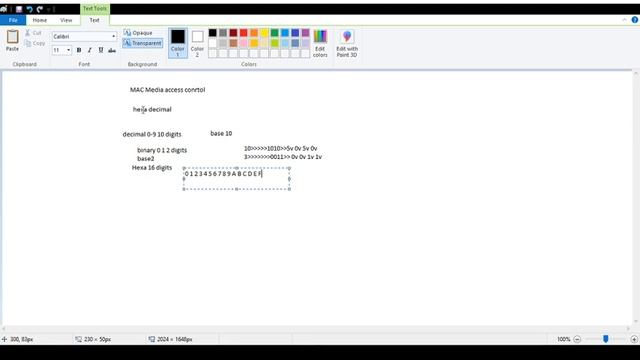Select Color 2 background box

click(198, 43)
